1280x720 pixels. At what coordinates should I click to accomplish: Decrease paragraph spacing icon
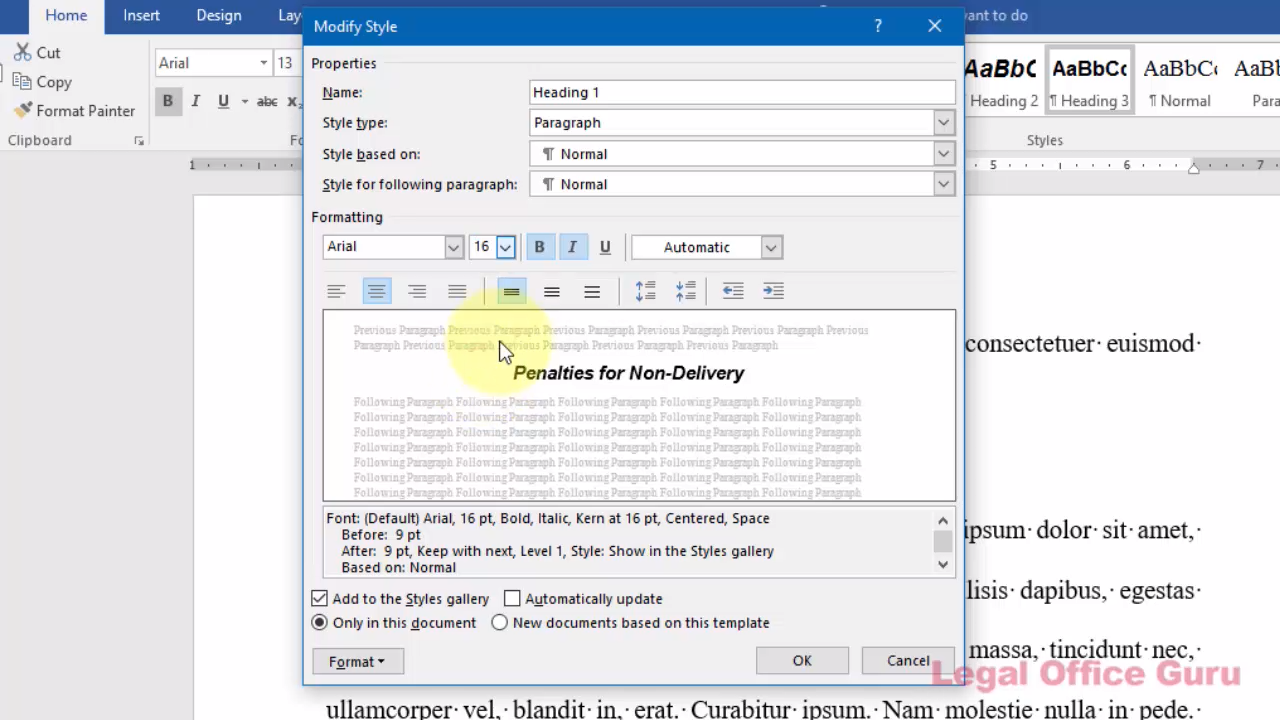click(x=686, y=291)
